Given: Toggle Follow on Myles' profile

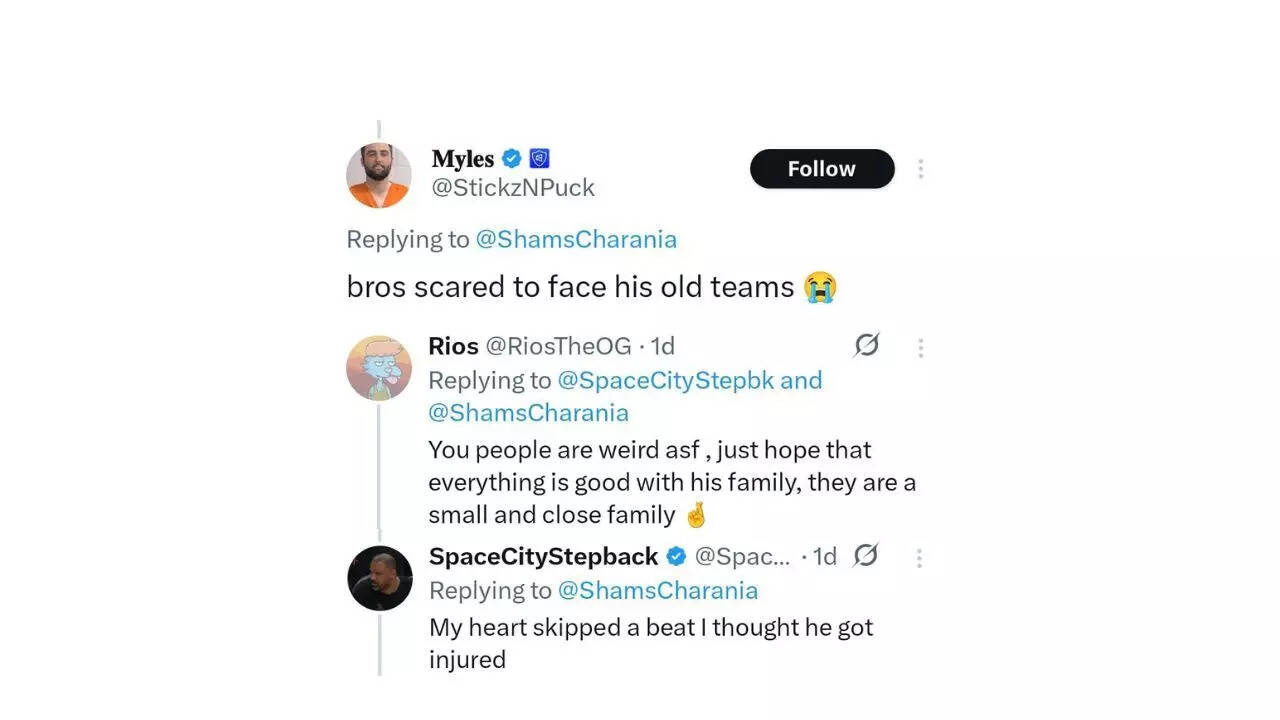Looking at the screenshot, I should (x=822, y=169).
